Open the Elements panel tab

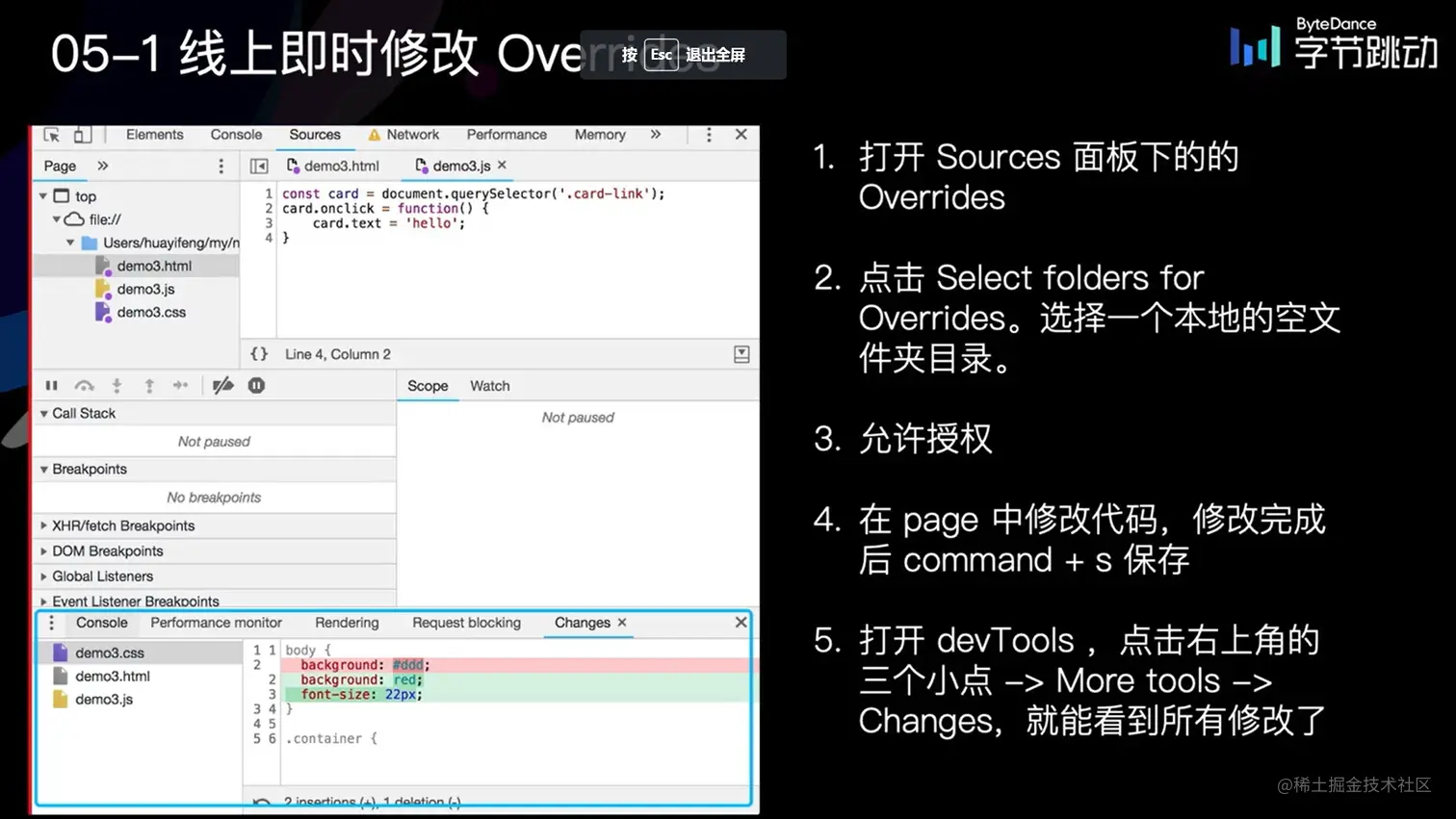[154, 135]
